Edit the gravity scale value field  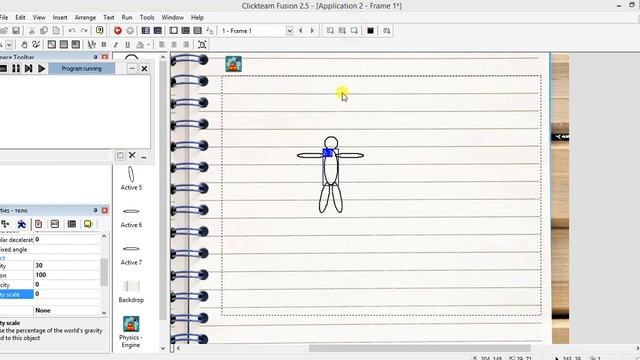[x=67, y=294]
